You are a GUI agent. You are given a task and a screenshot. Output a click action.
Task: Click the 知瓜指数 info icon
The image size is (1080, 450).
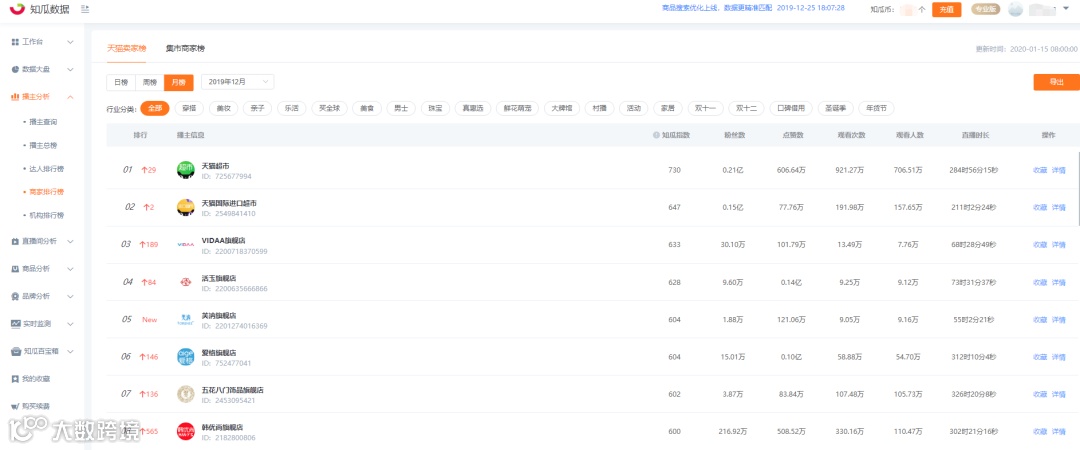[x=655, y=135]
